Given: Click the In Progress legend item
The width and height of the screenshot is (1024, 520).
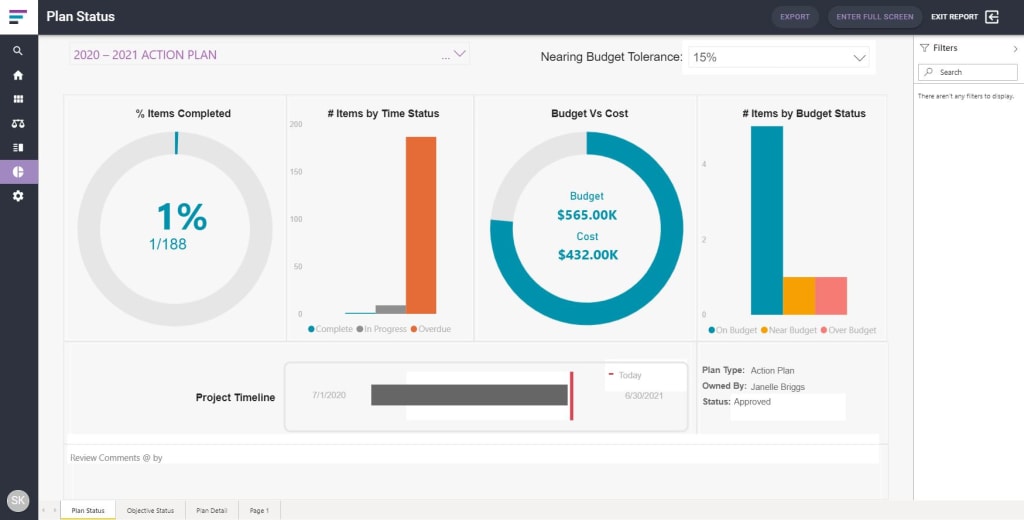Looking at the screenshot, I should [x=381, y=329].
